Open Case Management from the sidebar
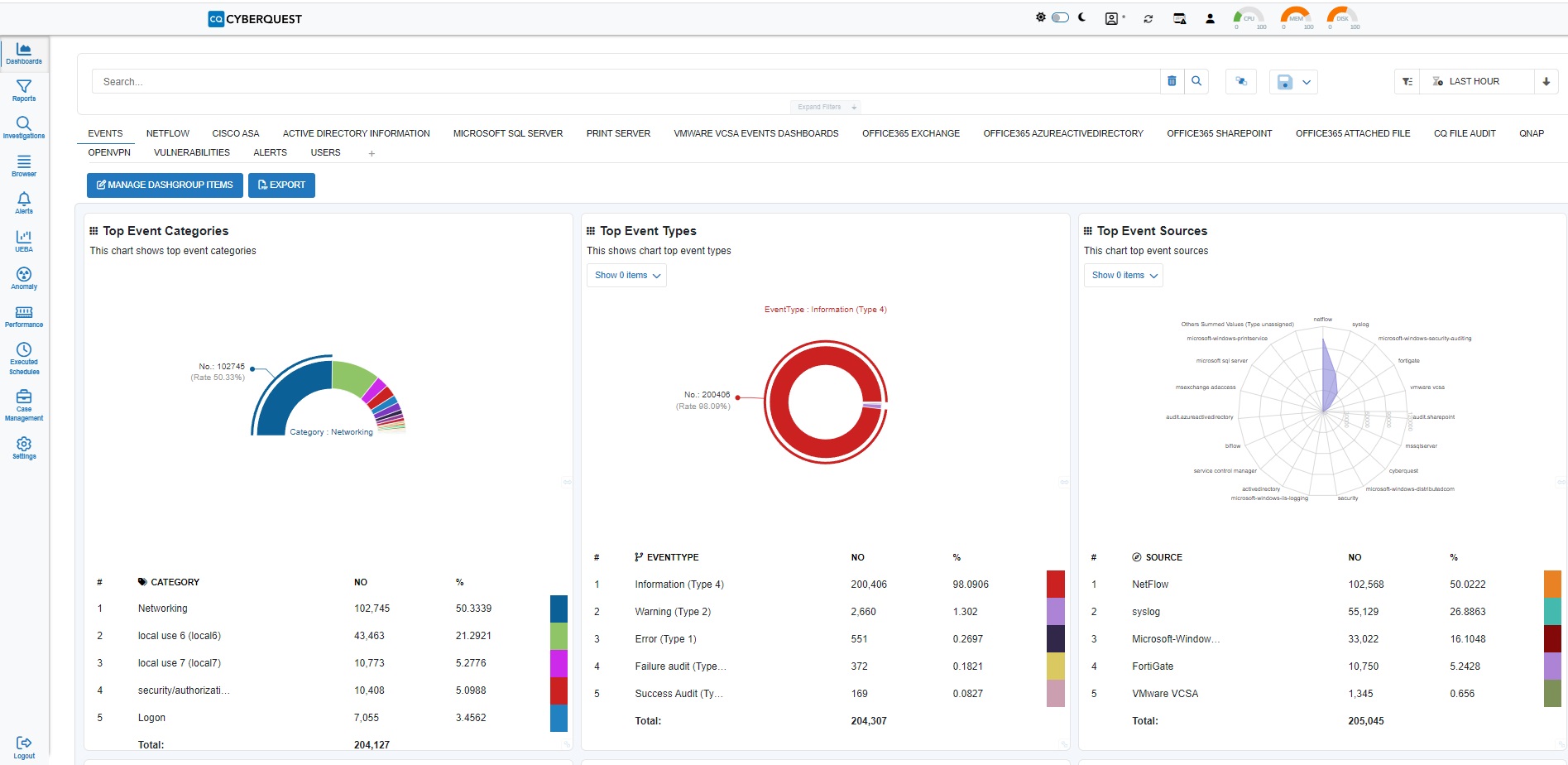The image size is (1568, 765). [x=24, y=406]
